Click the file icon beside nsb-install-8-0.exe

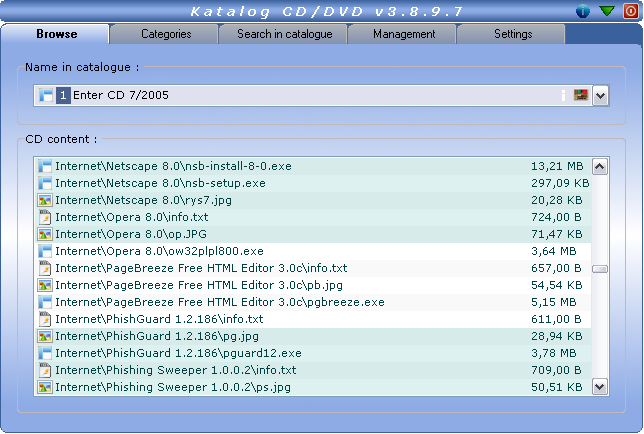point(44,166)
